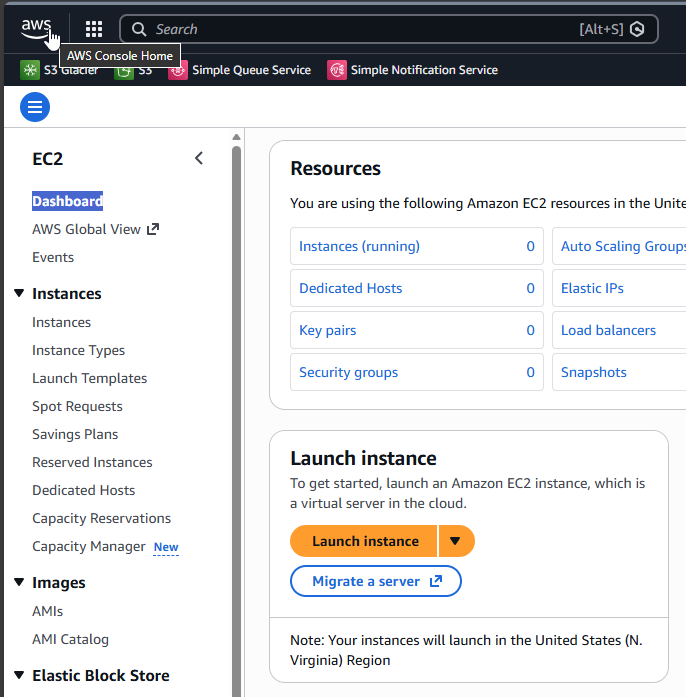The image size is (686, 697).
Task: Open AWS Global View link
Action: (x=86, y=229)
